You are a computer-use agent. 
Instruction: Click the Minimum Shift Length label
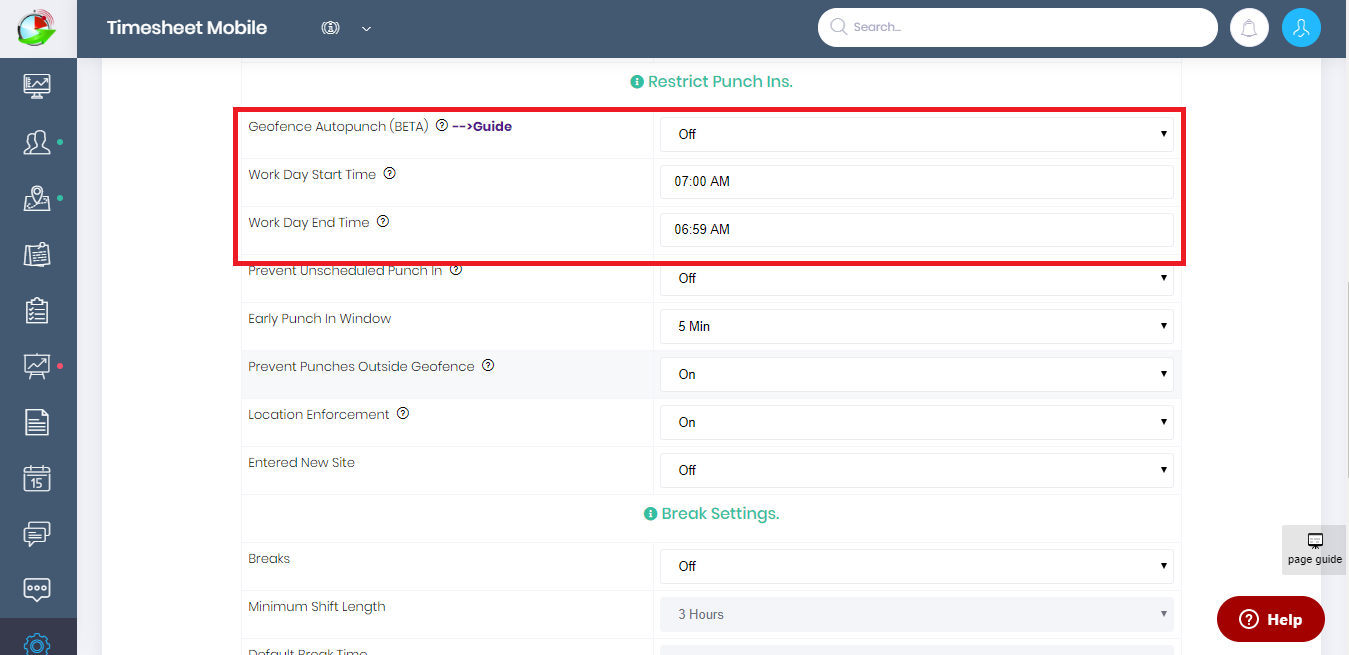(x=317, y=607)
